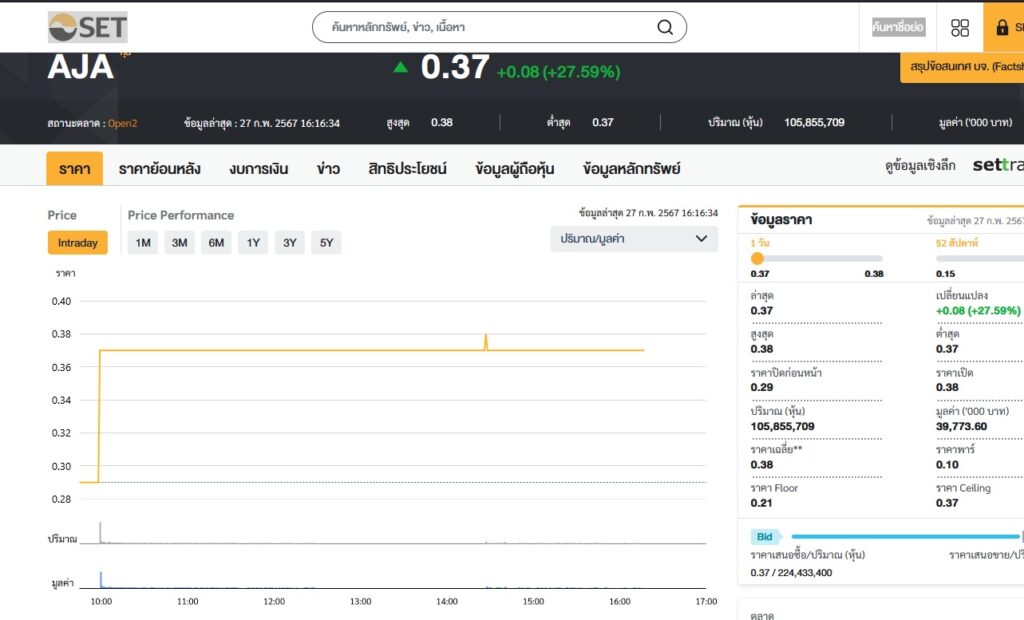
Task: Select the Intraday chart view
Action: pyautogui.click(x=77, y=243)
